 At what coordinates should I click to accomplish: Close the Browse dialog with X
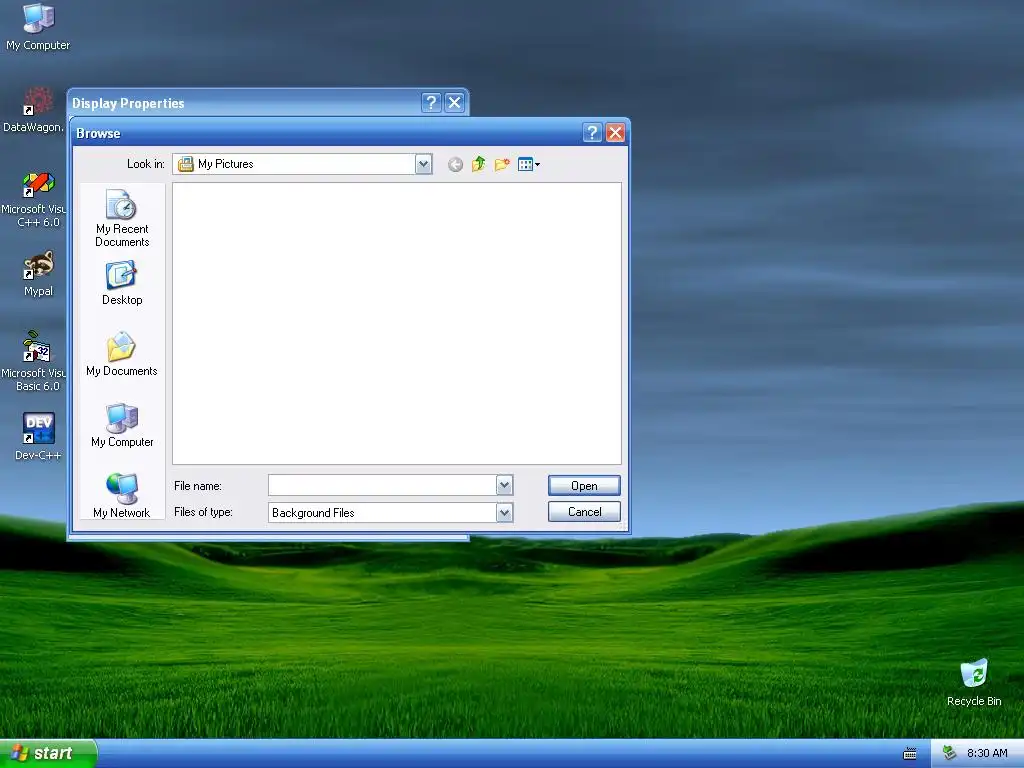[615, 133]
